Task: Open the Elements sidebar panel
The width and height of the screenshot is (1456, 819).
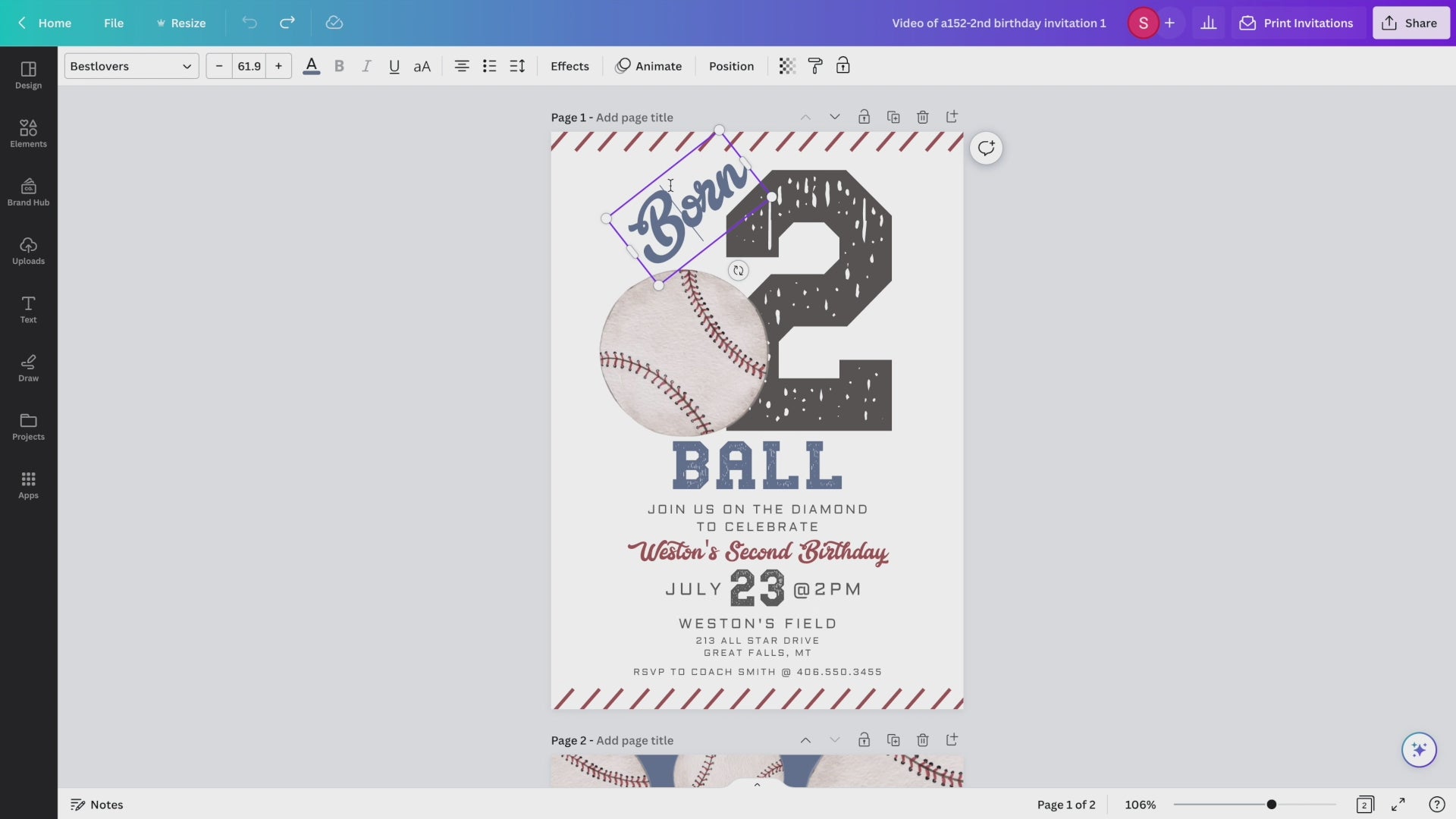Action: pos(28,133)
